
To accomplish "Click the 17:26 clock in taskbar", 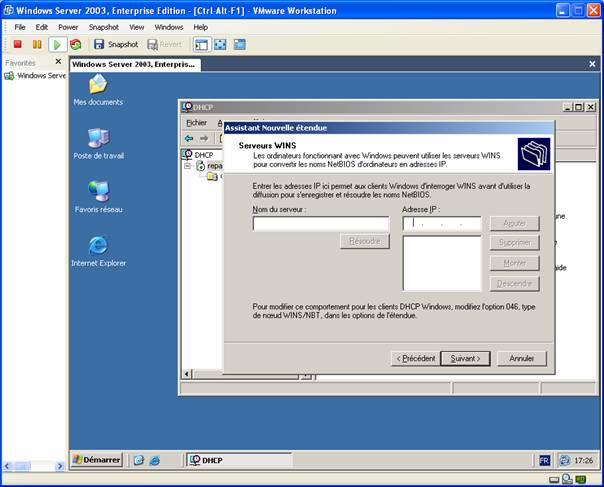I will click(584, 460).
